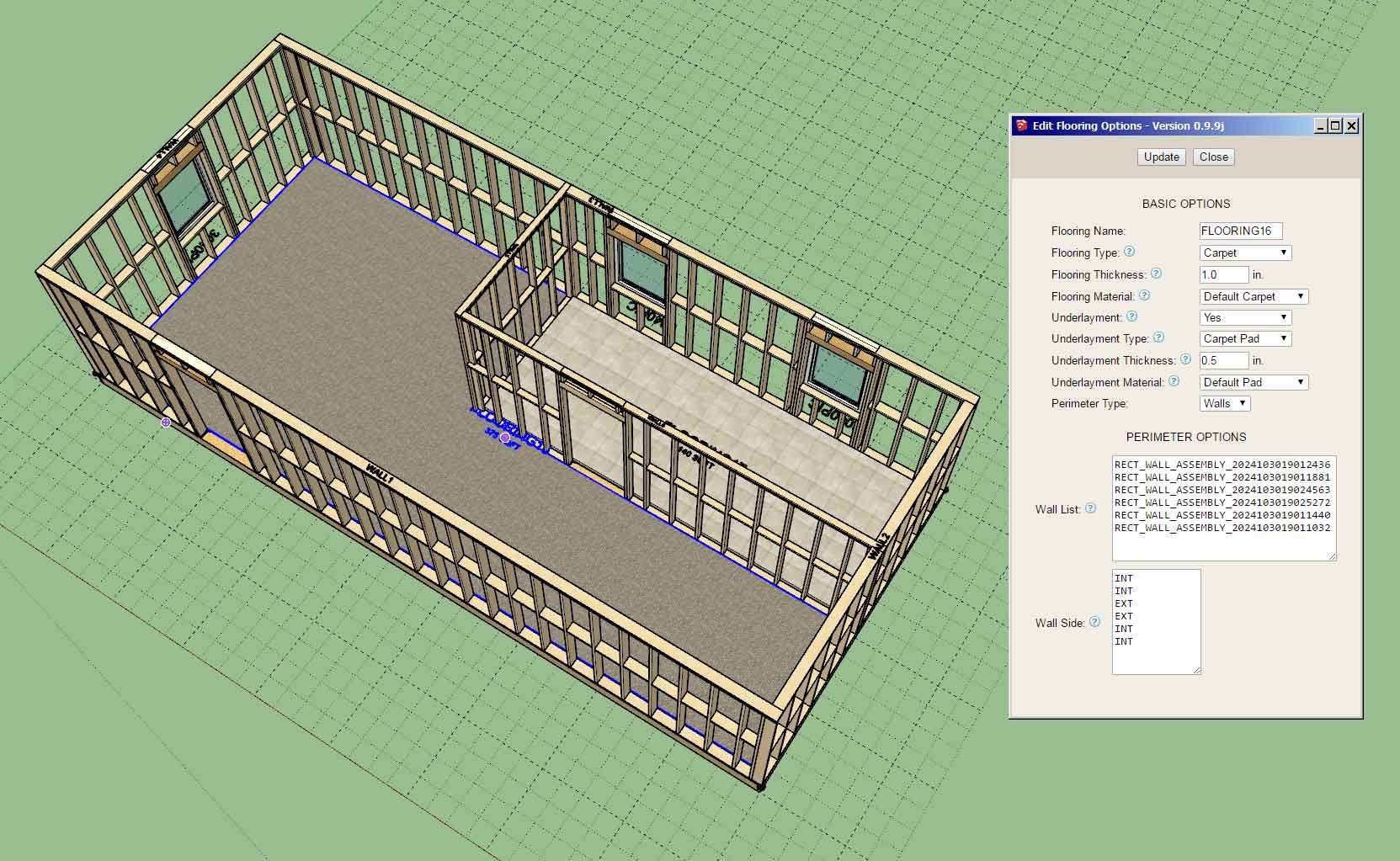Click wall entry RECT_WALL_ASSEMBLY_2024103019011881
This screenshot has height=861, width=1400.
1222,477
